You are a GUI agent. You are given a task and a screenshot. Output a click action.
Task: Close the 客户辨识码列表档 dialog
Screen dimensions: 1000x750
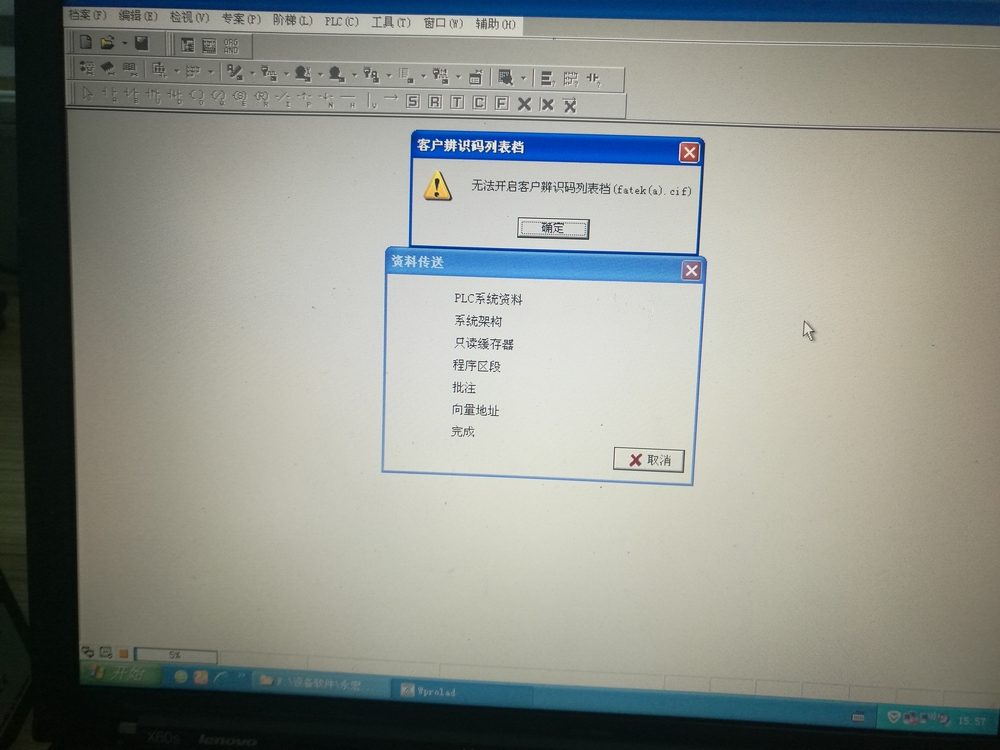(689, 152)
